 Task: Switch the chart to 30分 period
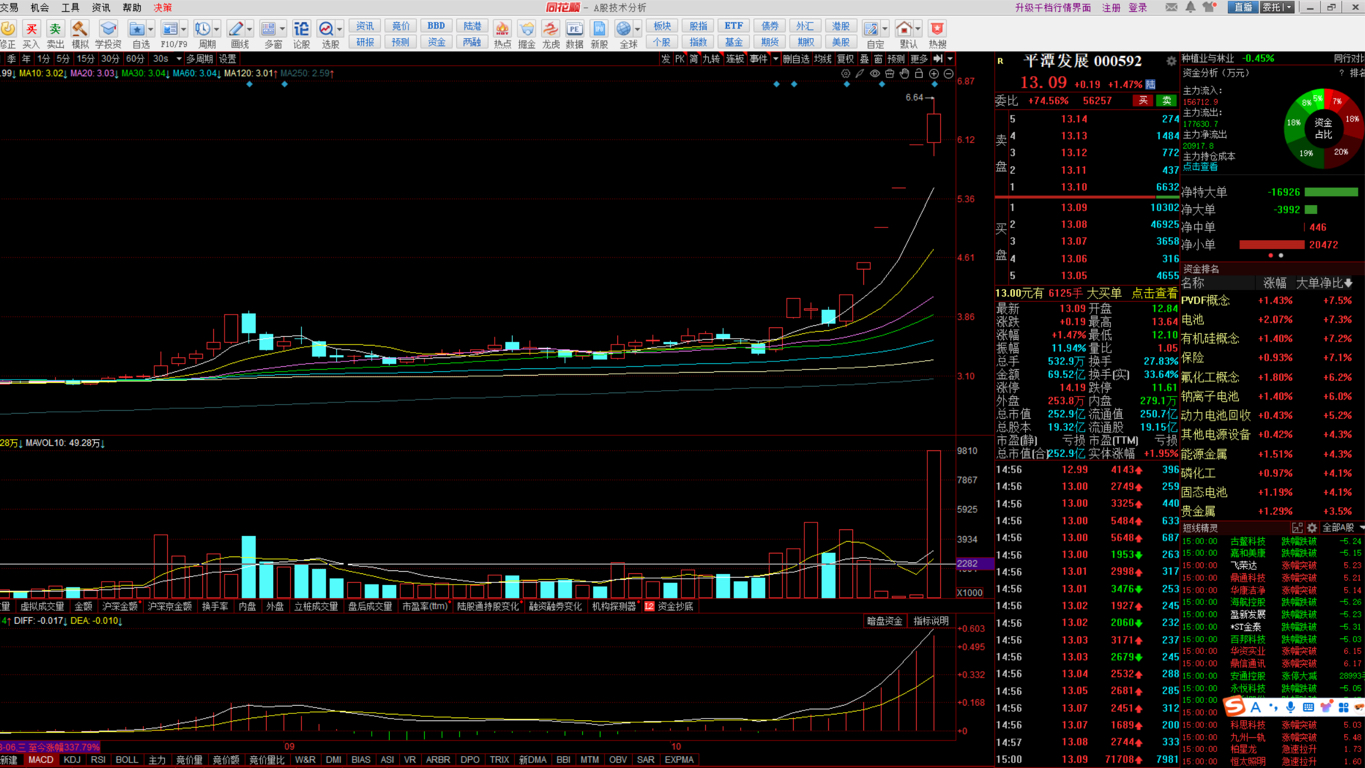click(x=110, y=60)
